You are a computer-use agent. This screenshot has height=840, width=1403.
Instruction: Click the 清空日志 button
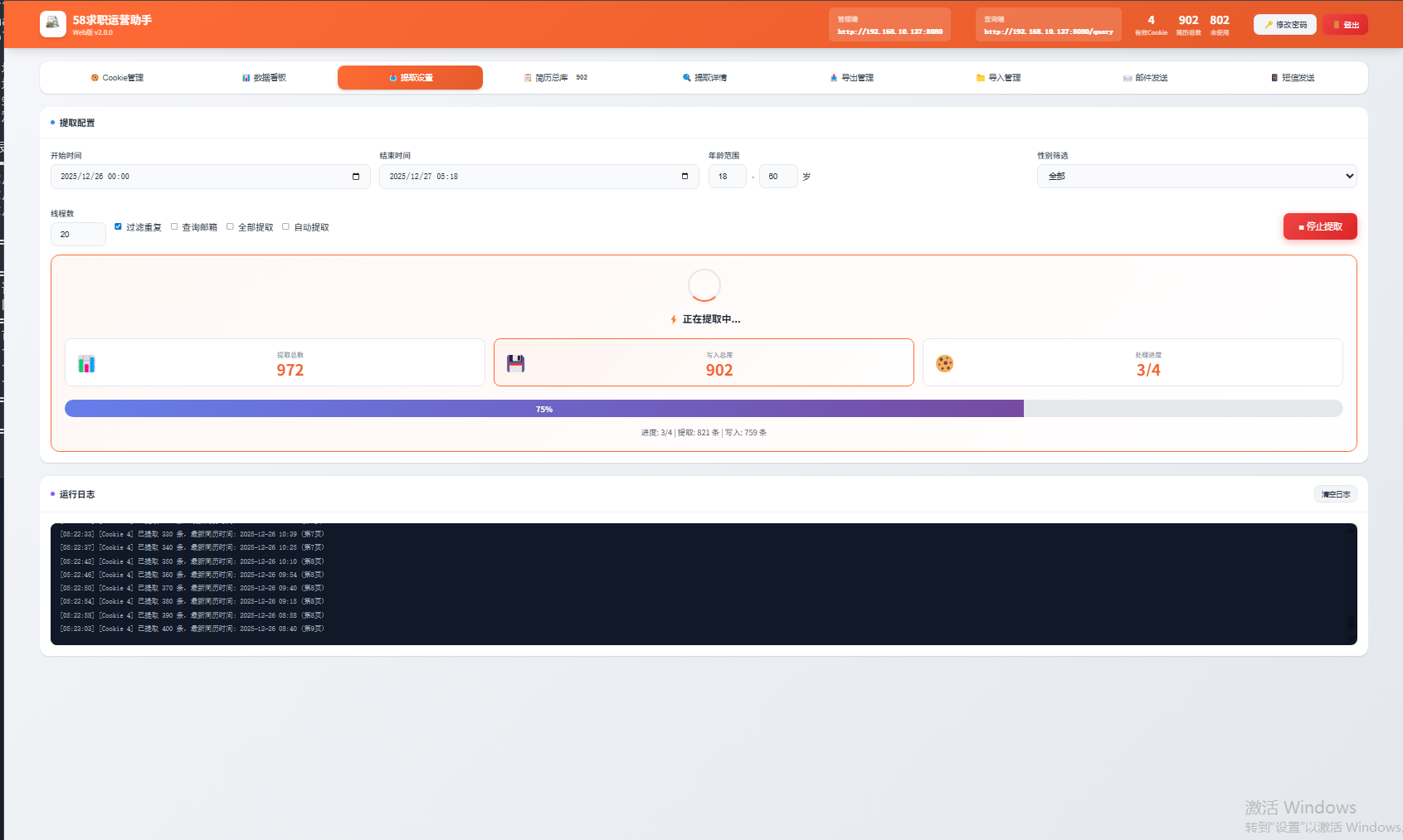pyautogui.click(x=1335, y=494)
